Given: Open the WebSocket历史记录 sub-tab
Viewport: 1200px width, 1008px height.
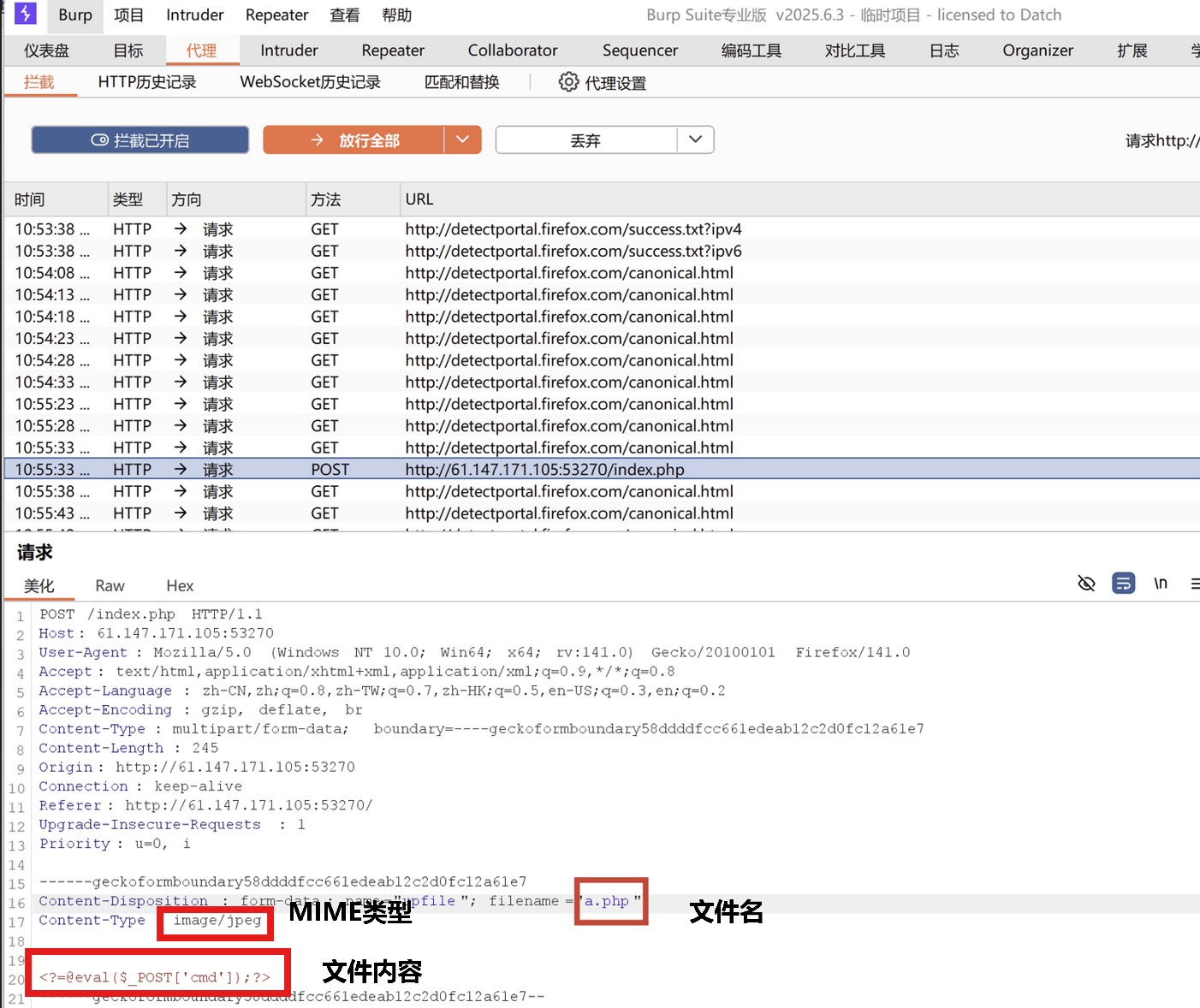Looking at the screenshot, I should (x=310, y=82).
